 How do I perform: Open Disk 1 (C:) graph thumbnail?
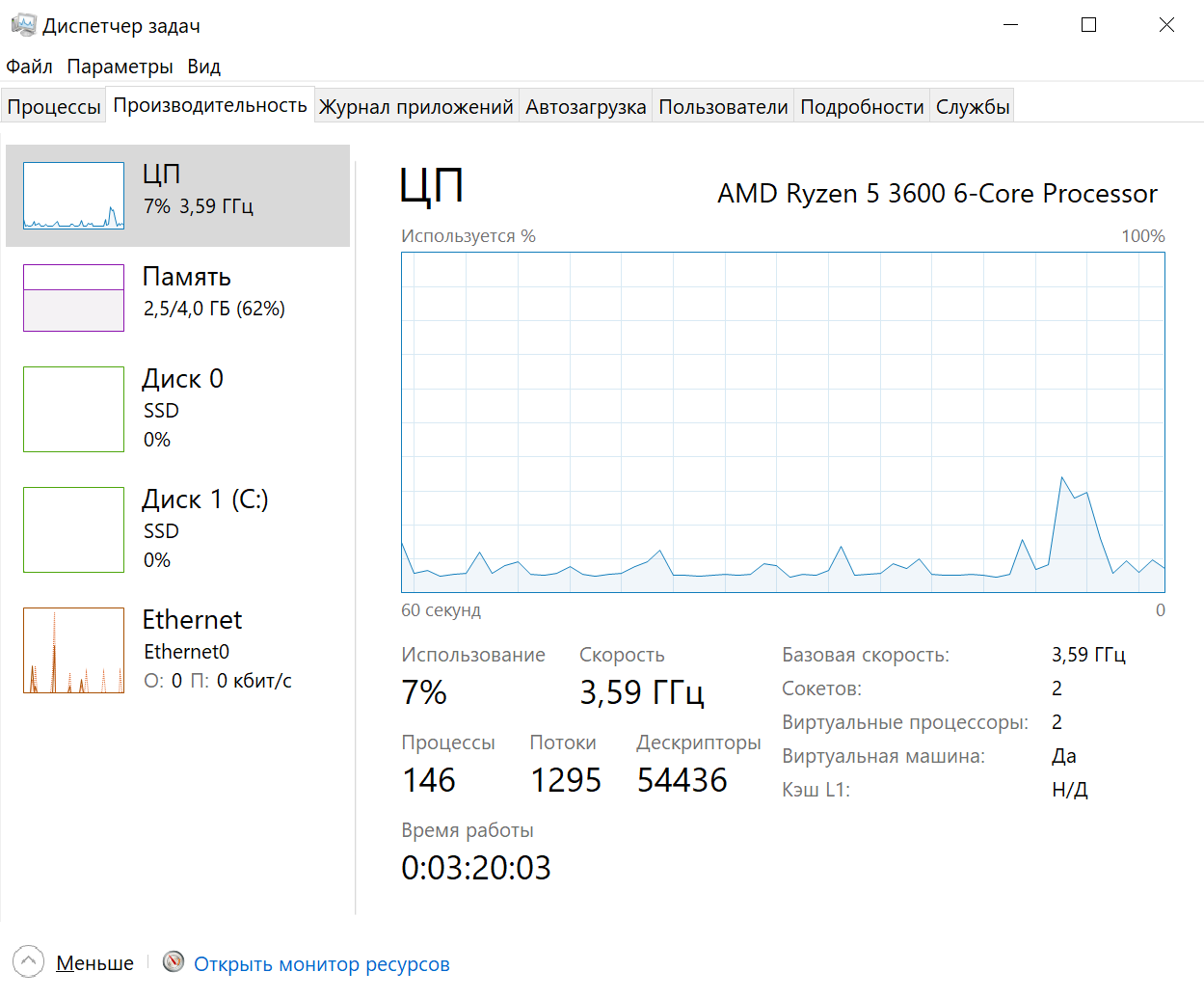73,529
